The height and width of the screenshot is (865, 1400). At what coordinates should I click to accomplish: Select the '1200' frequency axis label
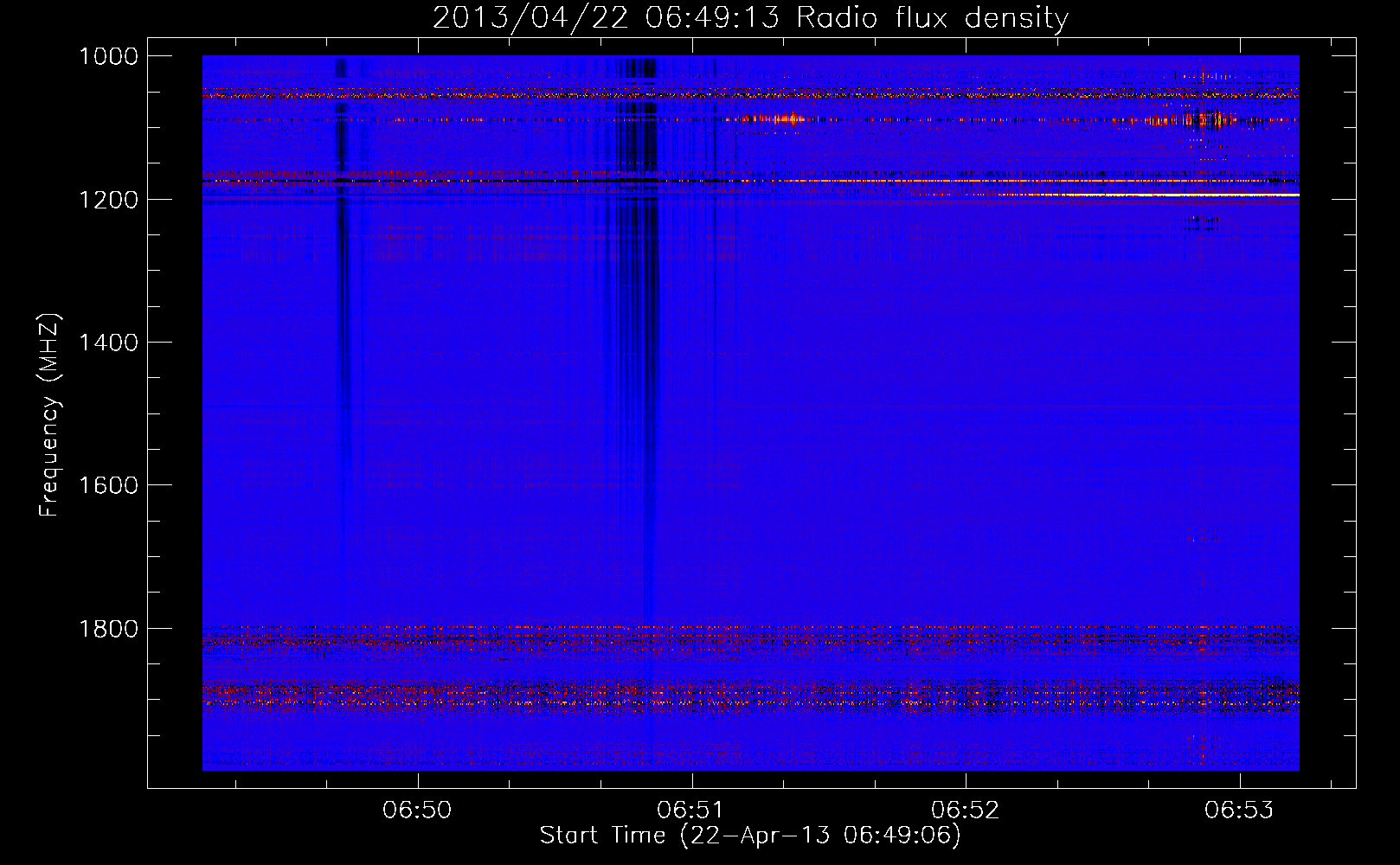coord(108,200)
